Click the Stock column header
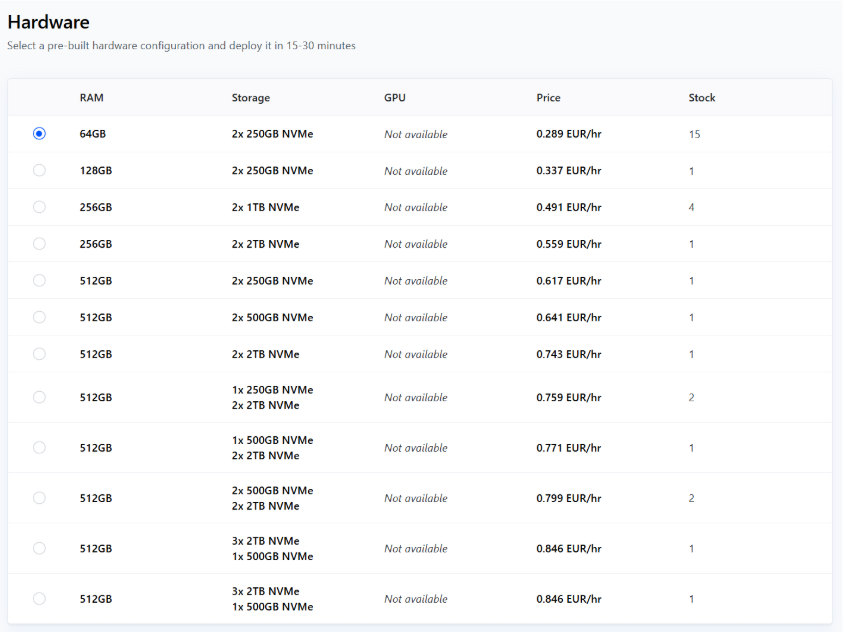845x632 pixels. tap(701, 98)
